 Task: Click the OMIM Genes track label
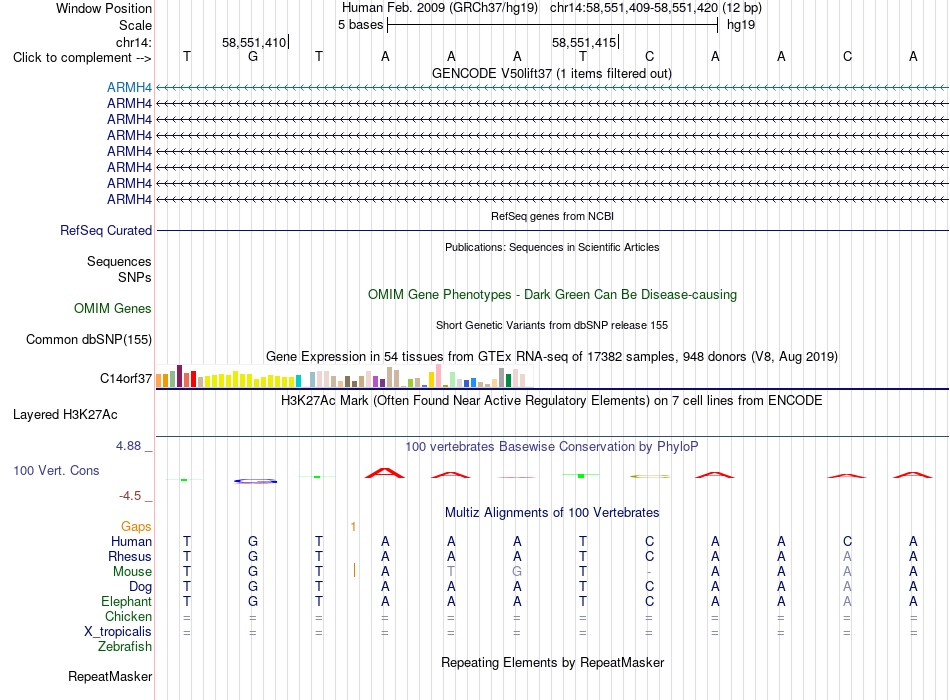coord(113,308)
